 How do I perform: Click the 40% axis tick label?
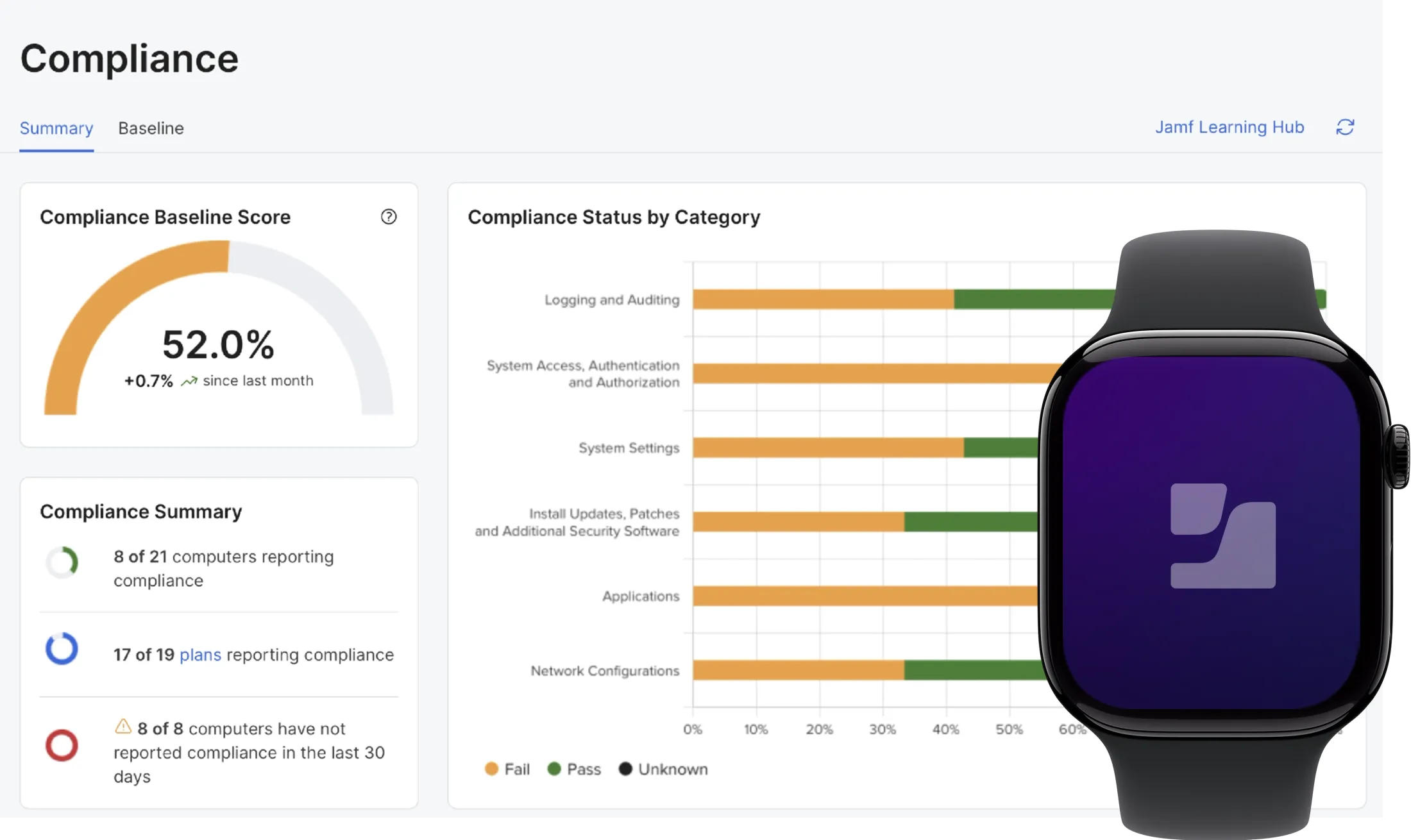click(x=945, y=729)
